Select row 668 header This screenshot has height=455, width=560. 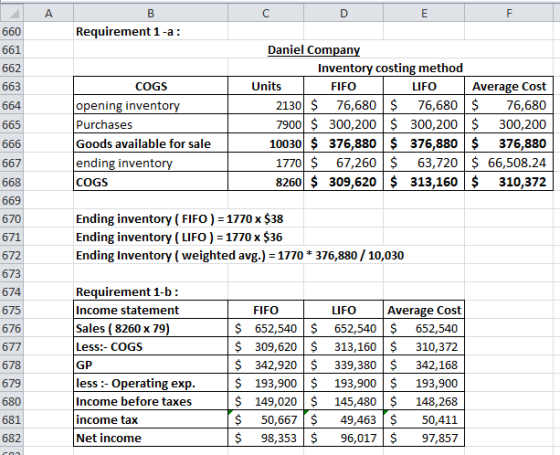(x=12, y=182)
